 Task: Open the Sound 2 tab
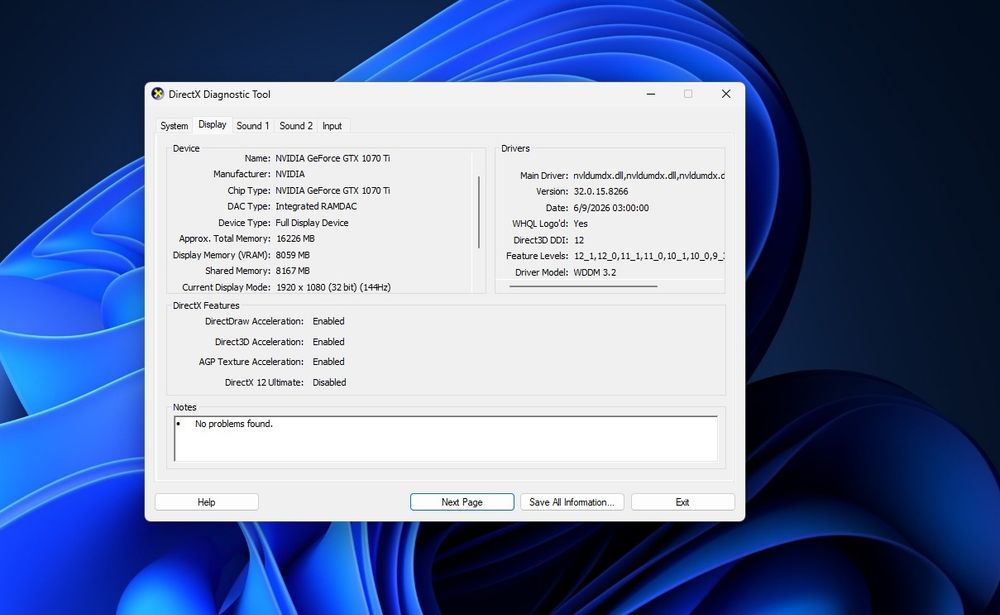(x=296, y=126)
